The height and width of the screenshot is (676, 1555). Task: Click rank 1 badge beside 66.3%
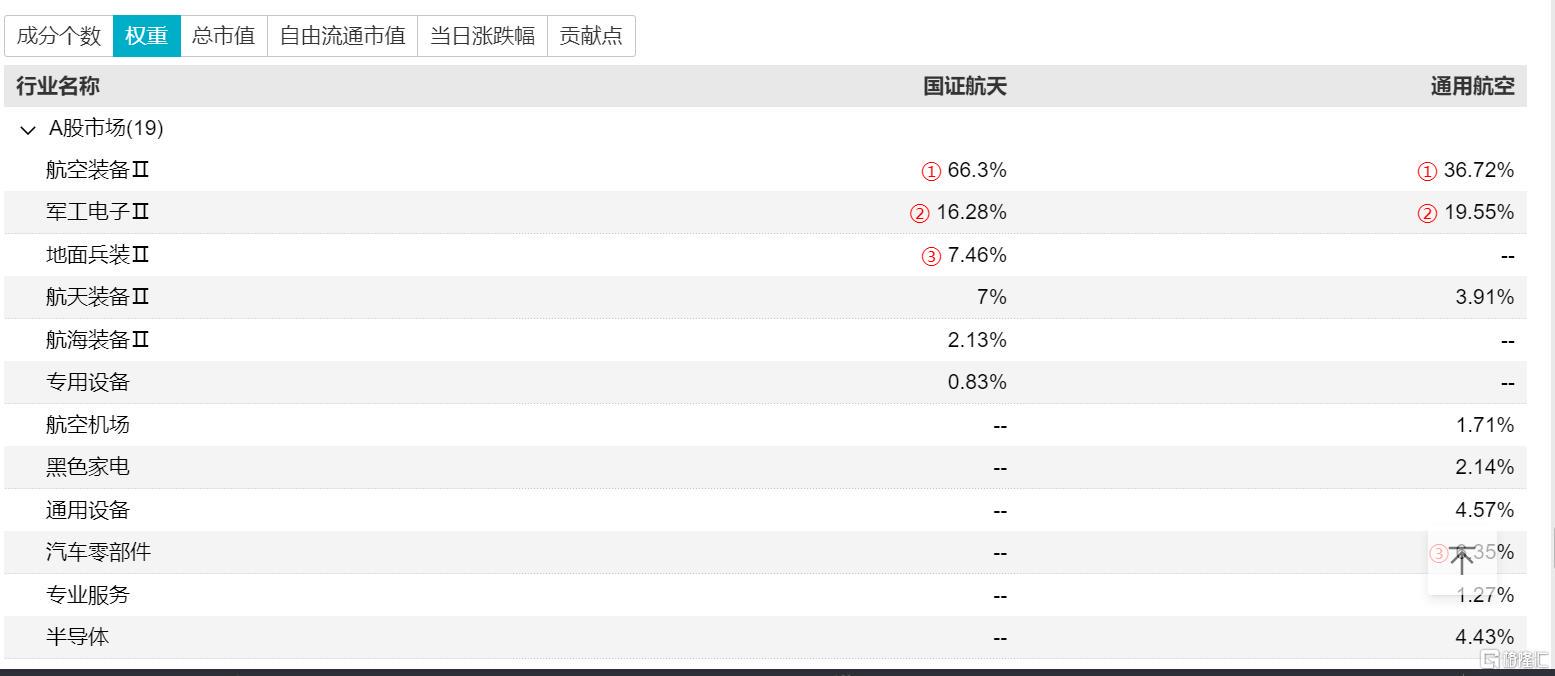(x=931, y=171)
